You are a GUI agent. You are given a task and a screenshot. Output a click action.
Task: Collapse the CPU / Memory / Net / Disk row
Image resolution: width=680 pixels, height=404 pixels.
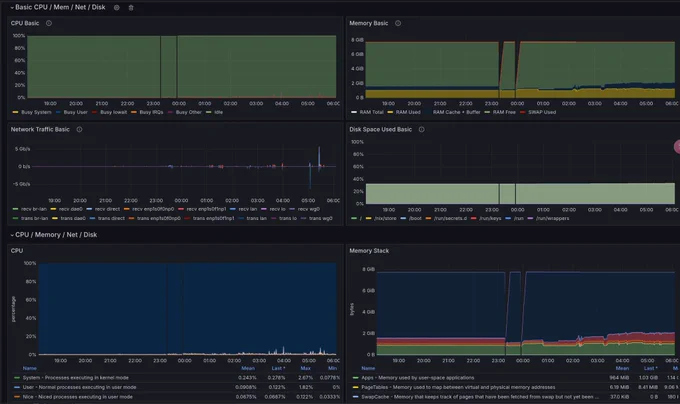(x=12, y=235)
